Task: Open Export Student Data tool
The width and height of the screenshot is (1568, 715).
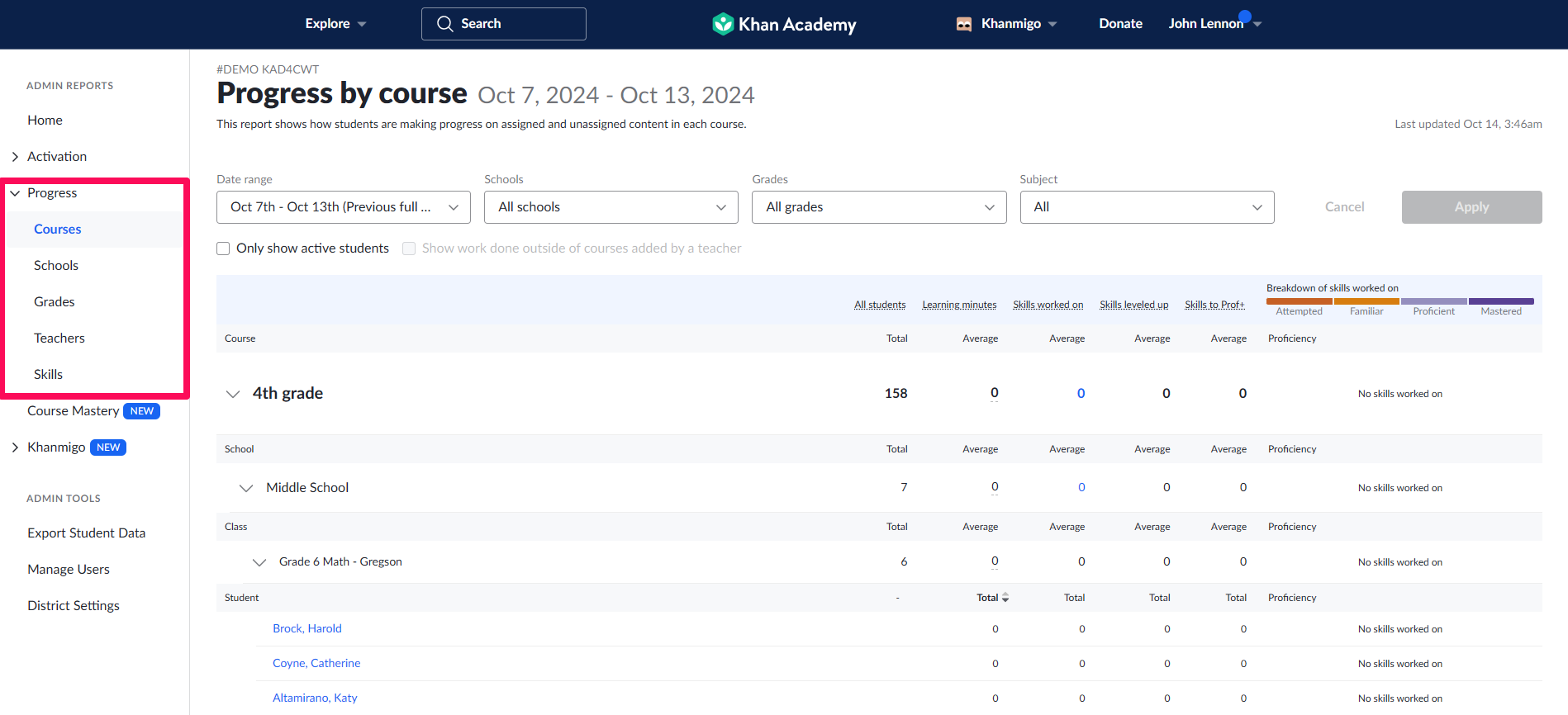Action: pos(86,533)
